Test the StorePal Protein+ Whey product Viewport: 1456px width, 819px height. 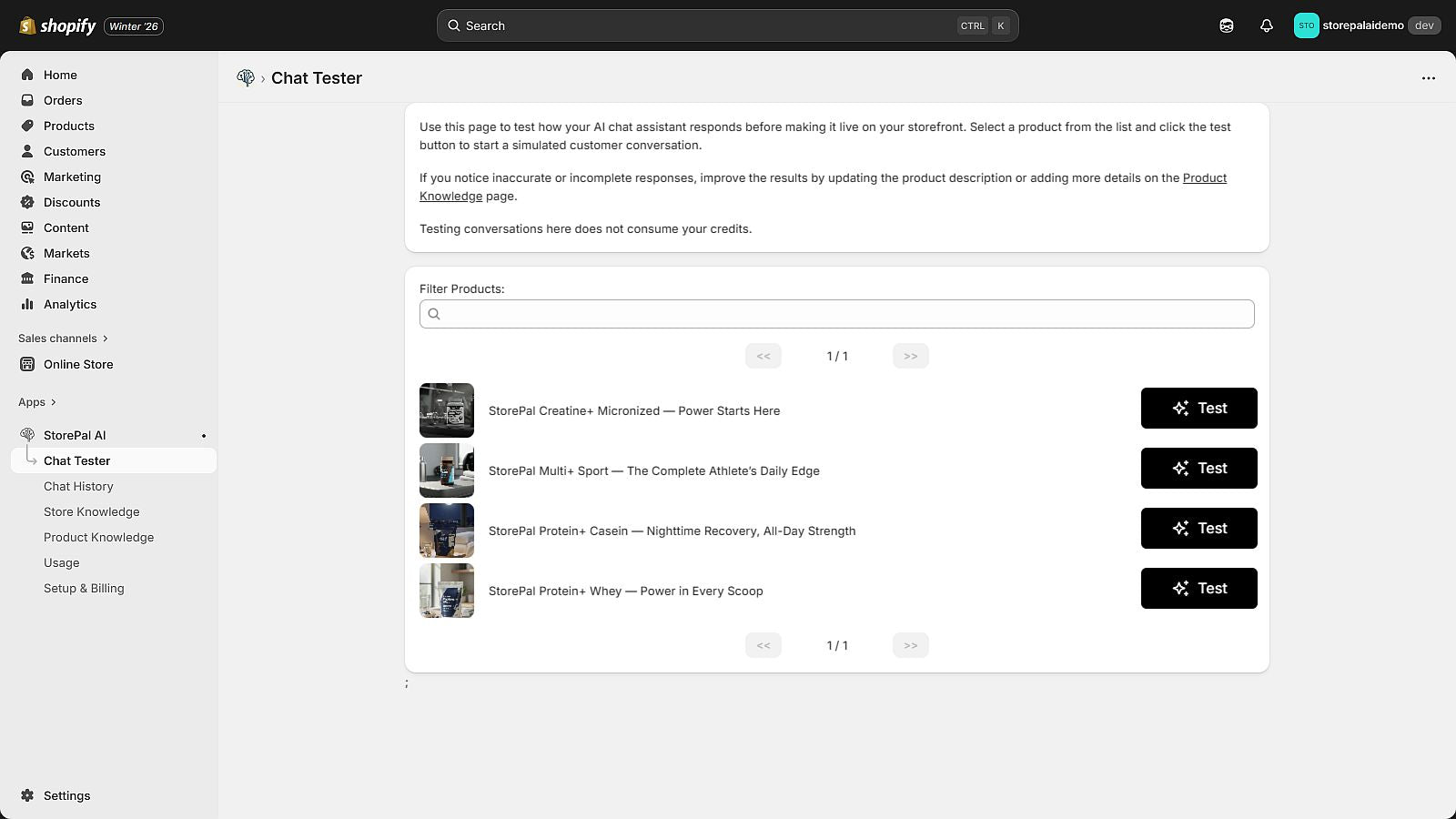[1199, 588]
